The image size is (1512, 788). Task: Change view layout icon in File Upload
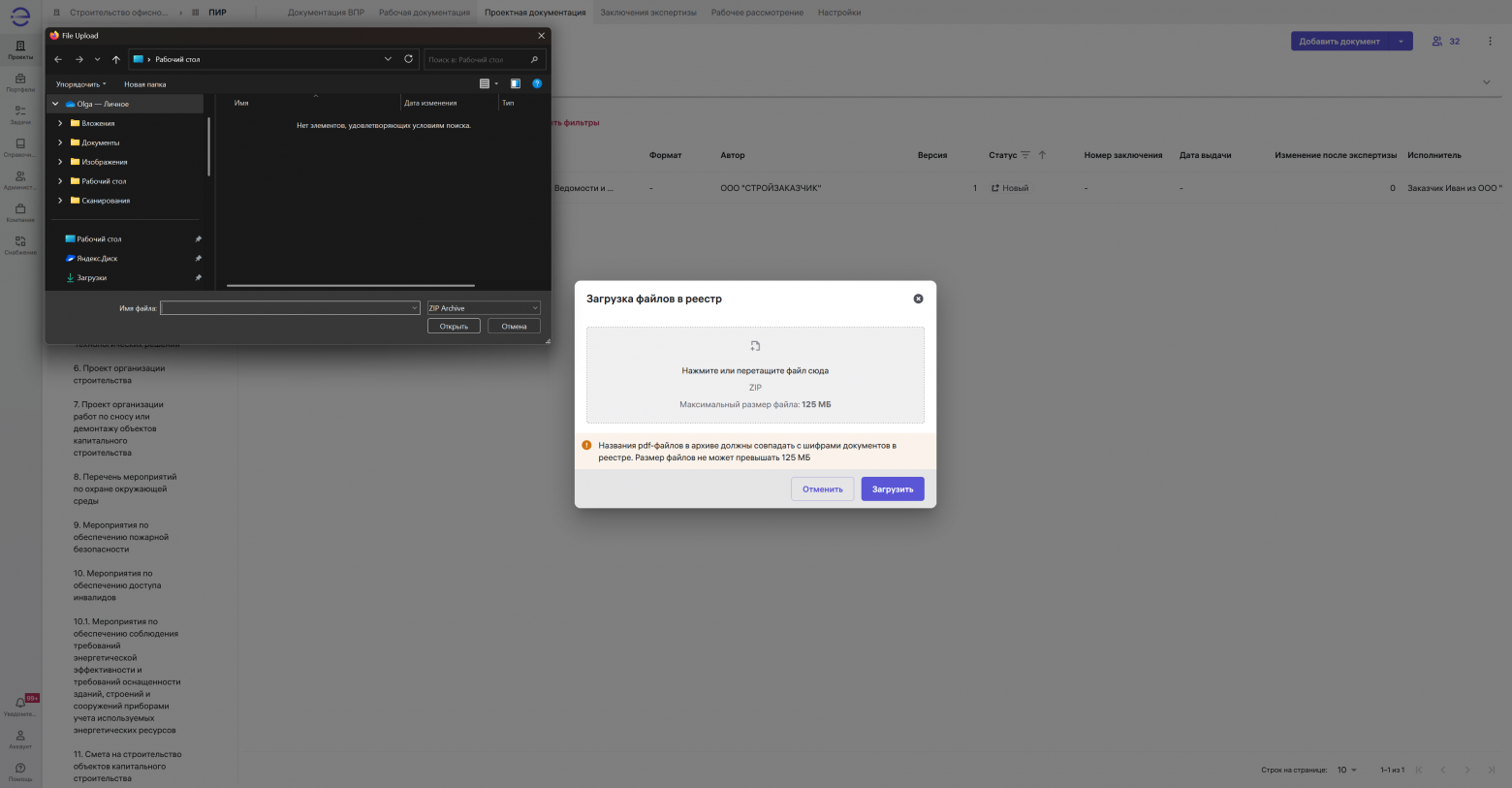[x=485, y=84]
